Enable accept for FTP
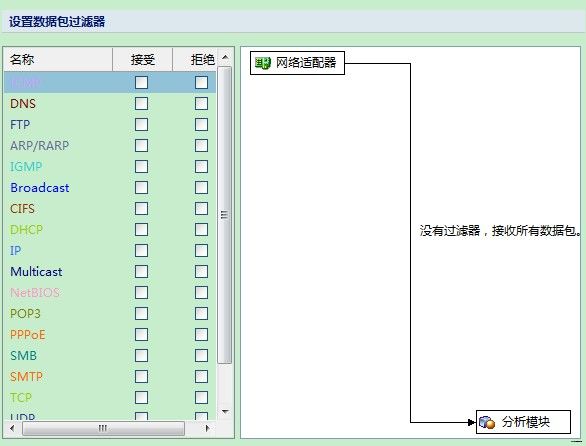Image resolution: width=586 pixels, height=446 pixels. 141,124
